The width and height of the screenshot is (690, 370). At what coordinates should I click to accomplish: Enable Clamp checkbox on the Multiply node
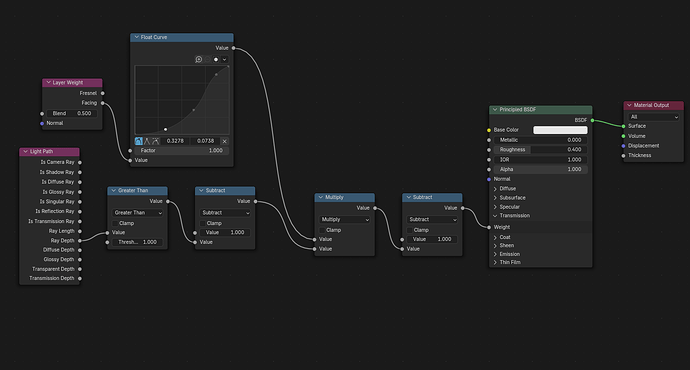[x=322, y=230]
